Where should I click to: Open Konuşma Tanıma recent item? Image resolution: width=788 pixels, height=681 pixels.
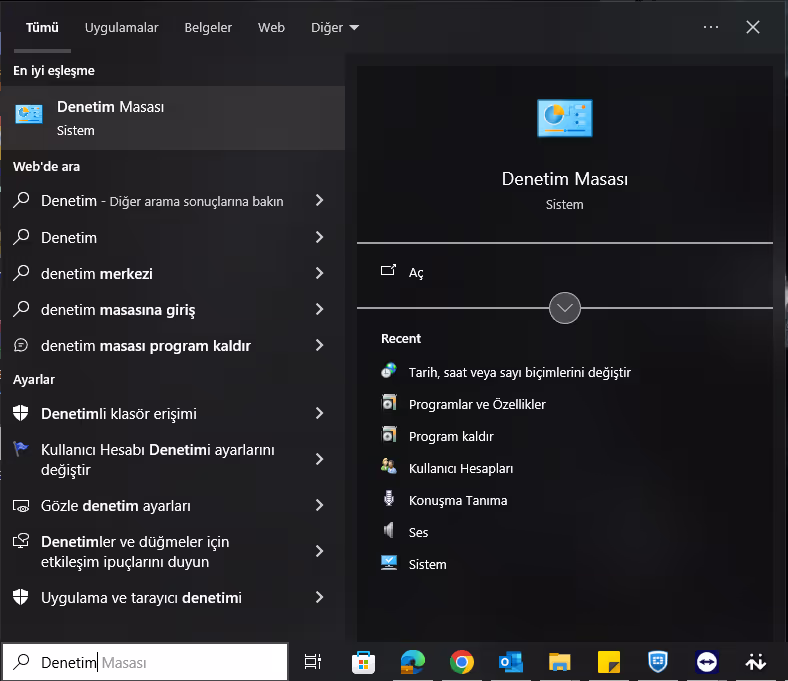coord(458,501)
